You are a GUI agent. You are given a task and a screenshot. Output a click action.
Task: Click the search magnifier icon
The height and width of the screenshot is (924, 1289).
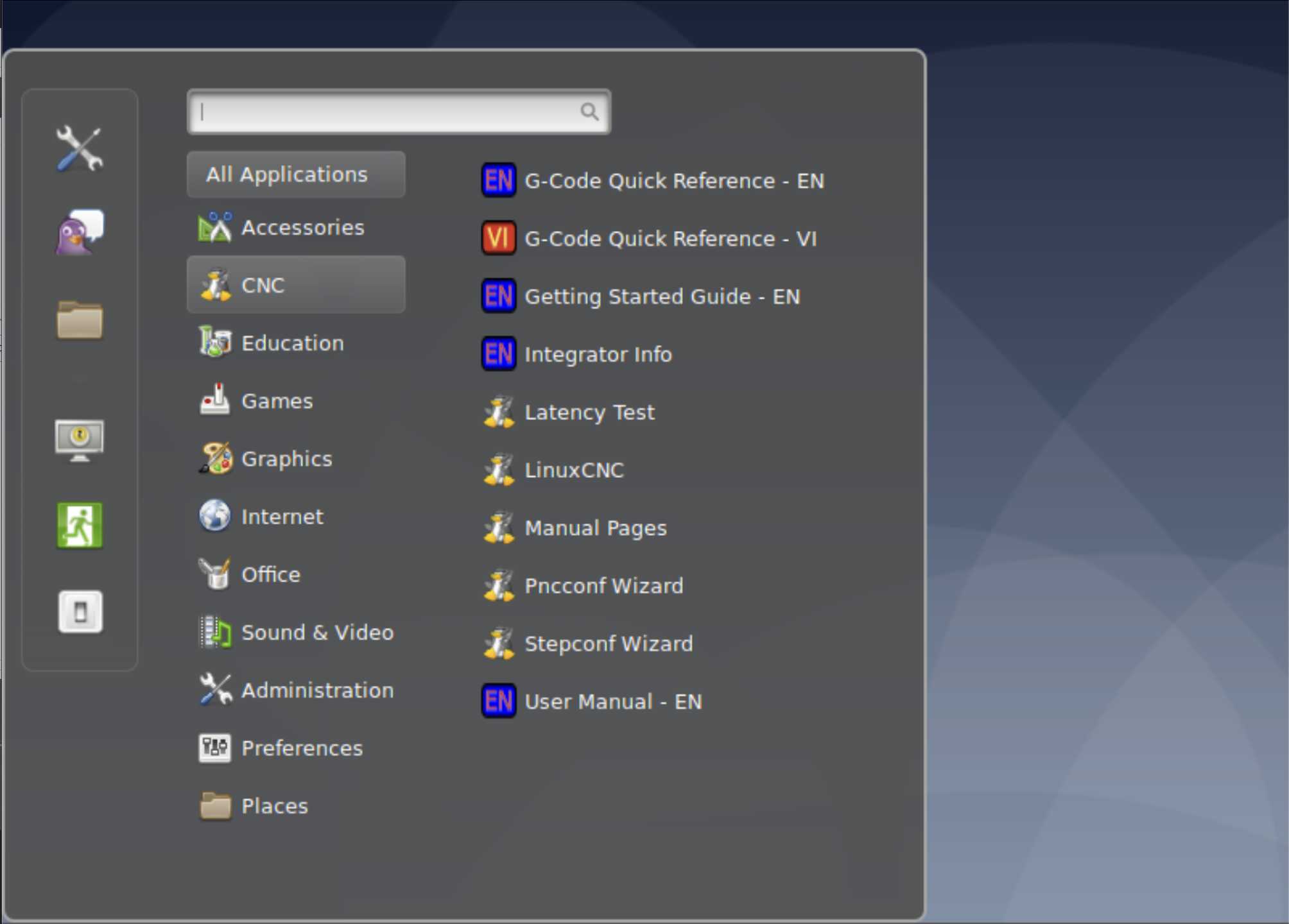(589, 112)
